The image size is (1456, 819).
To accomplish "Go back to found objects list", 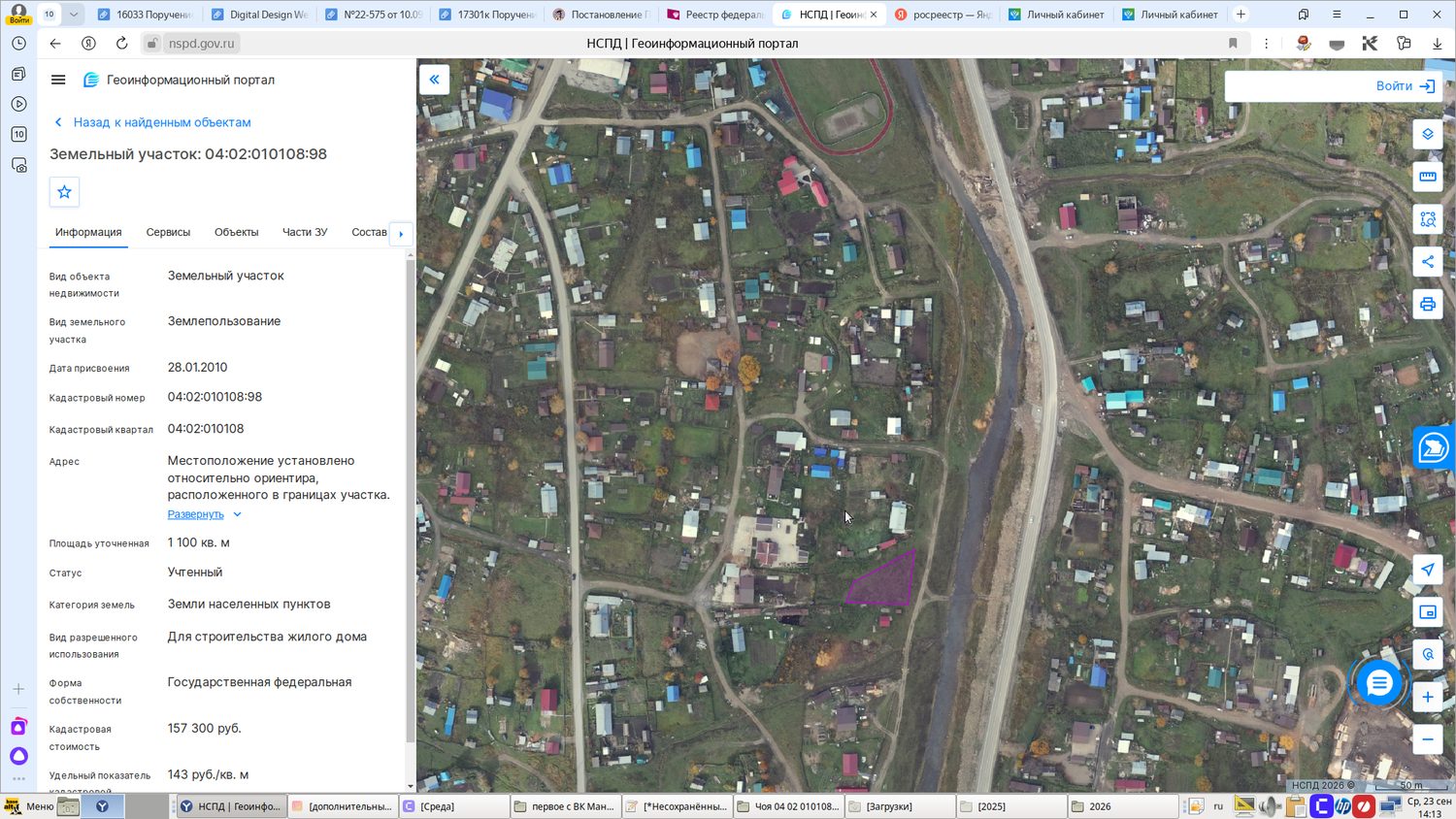I will [152, 122].
